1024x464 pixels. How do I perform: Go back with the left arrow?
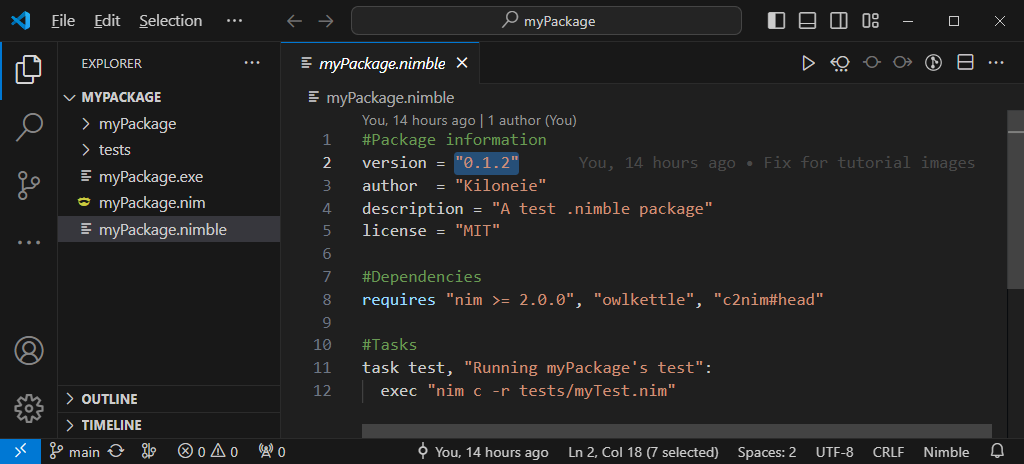click(x=295, y=21)
